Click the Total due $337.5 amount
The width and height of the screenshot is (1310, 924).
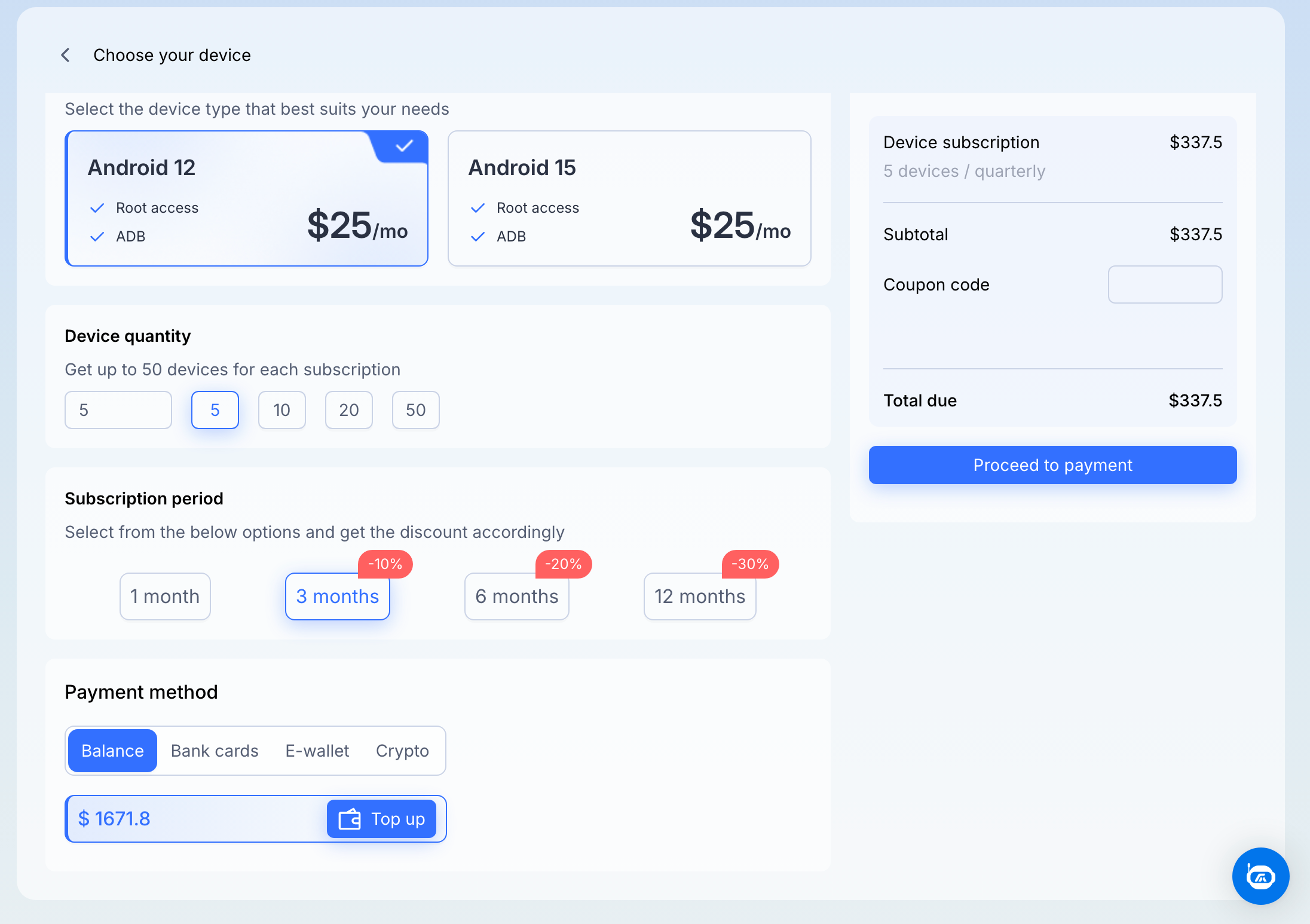coord(1195,400)
